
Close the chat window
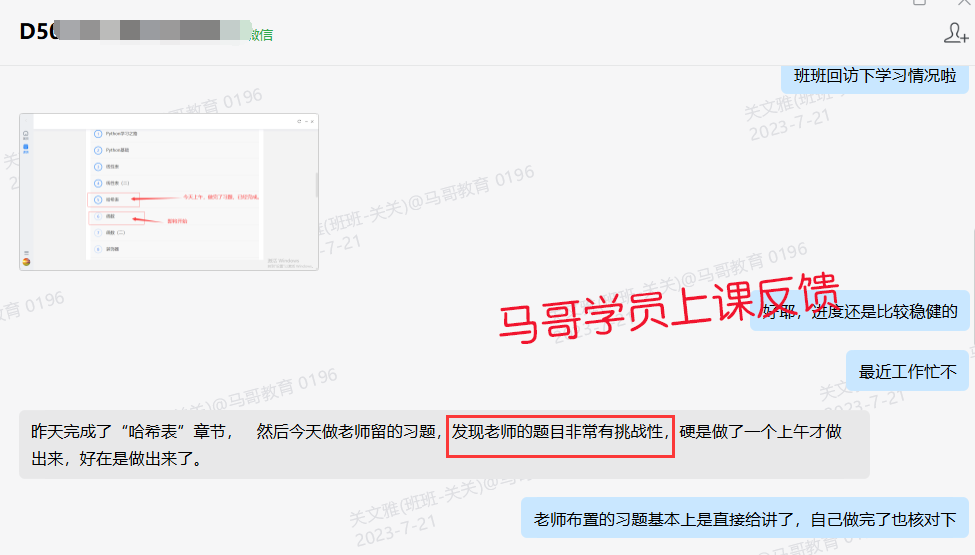coord(962,3)
